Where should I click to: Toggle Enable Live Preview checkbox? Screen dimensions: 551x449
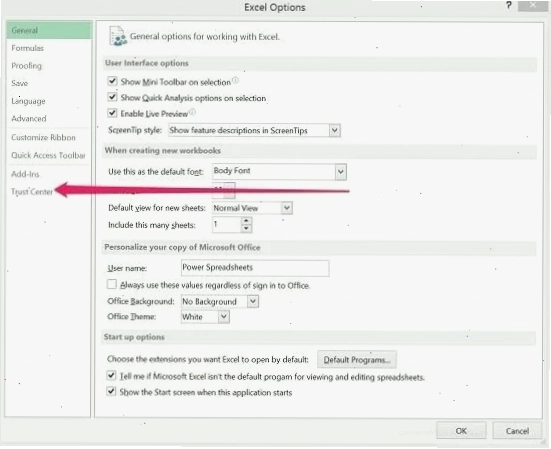(112, 113)
